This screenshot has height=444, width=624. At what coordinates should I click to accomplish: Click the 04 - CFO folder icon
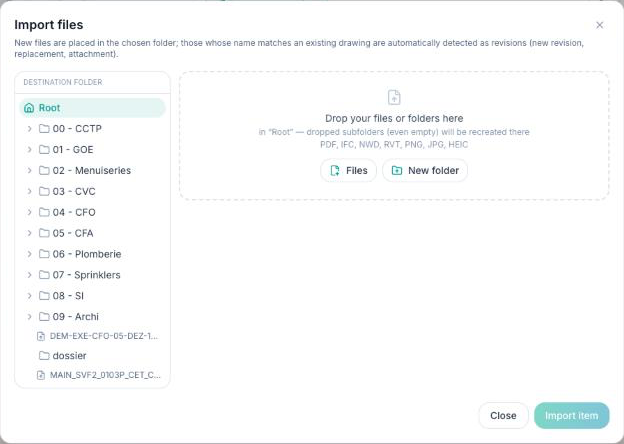(44, 212)
